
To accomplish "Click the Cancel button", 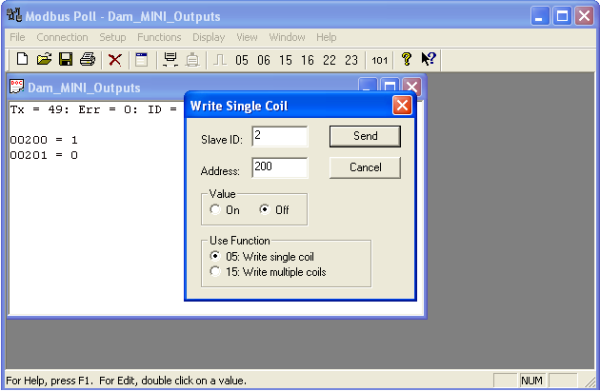I will coord(365,168).
